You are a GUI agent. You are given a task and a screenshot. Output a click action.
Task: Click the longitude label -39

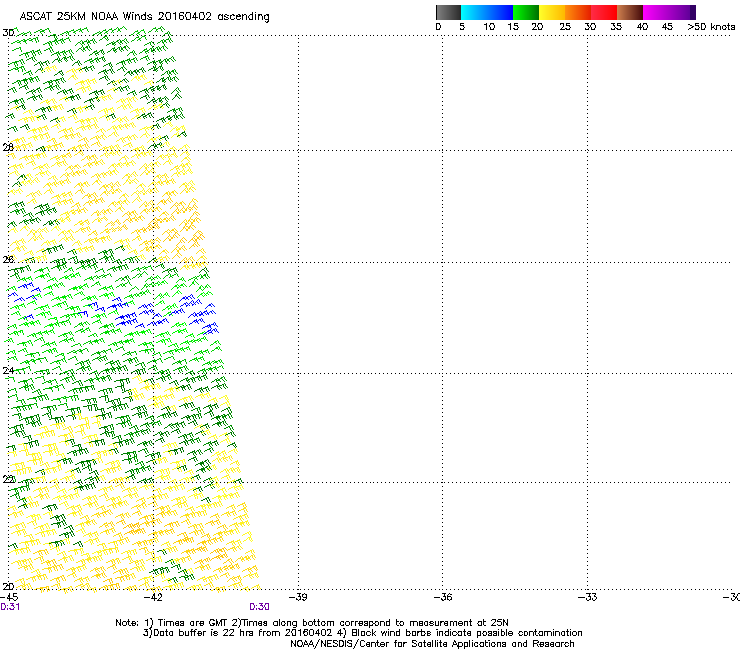pos(298,597)
